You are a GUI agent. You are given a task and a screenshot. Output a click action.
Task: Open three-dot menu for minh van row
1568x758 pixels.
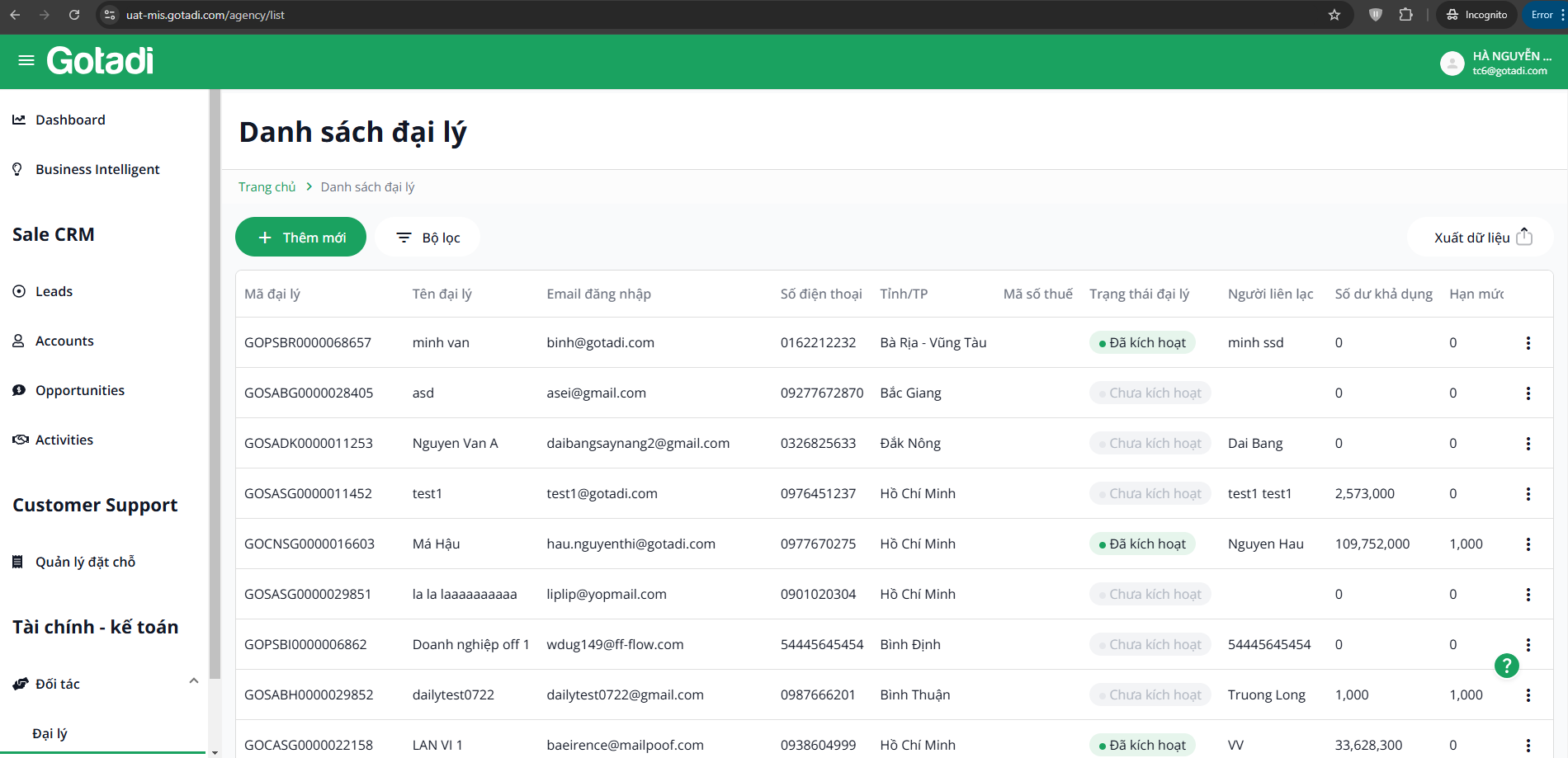tap(1528, 343)
